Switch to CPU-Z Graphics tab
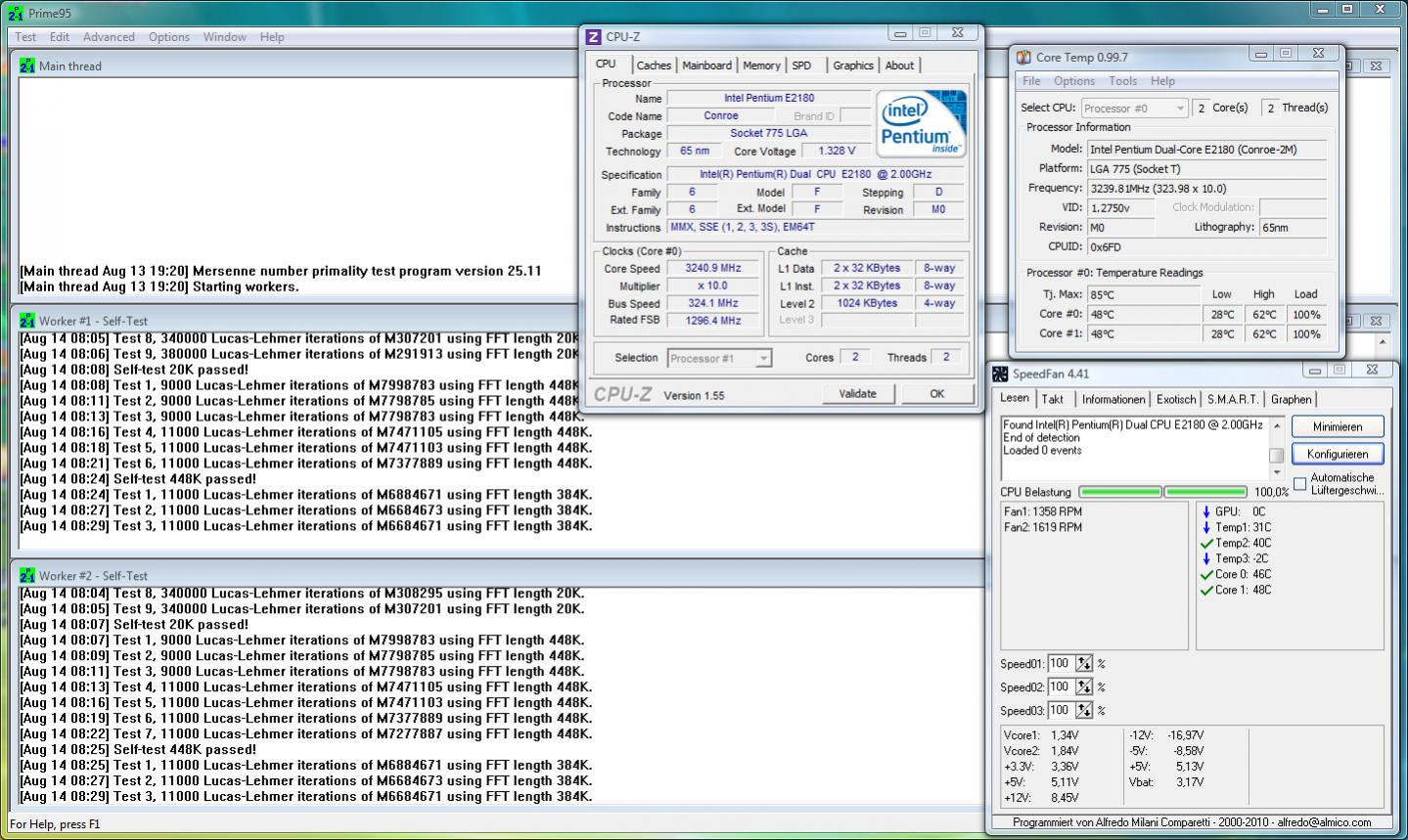This screenshot has width=1408, height=840. pyautogui.click(x=853, y=66)
